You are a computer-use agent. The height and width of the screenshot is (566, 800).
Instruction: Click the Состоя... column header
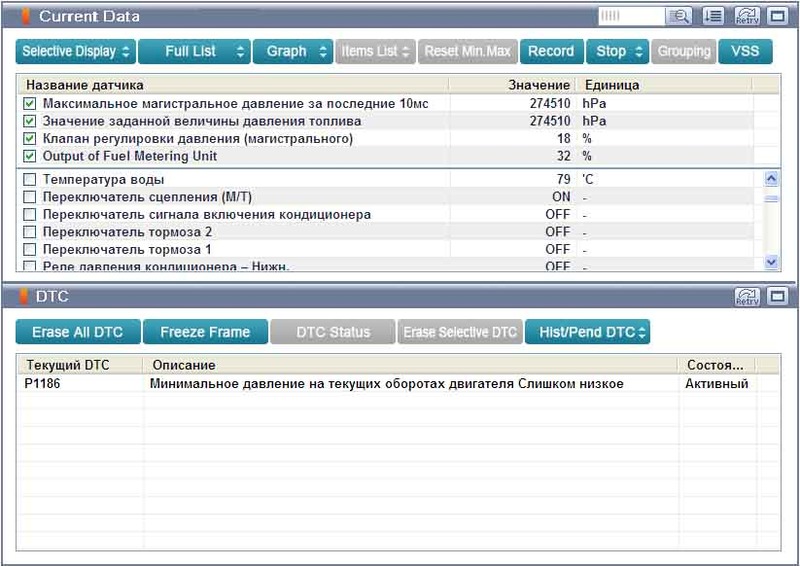coord(716,365)
